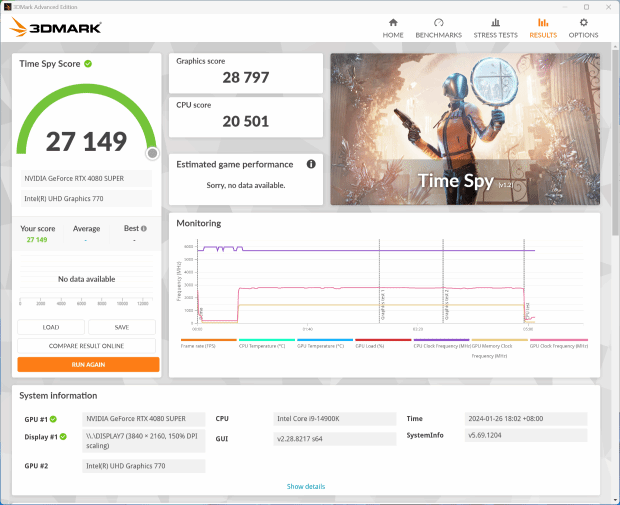Toggle CPU Clock Frequency legend item
The height and width of the screenshot is (505, 620).
click(441, 343)
